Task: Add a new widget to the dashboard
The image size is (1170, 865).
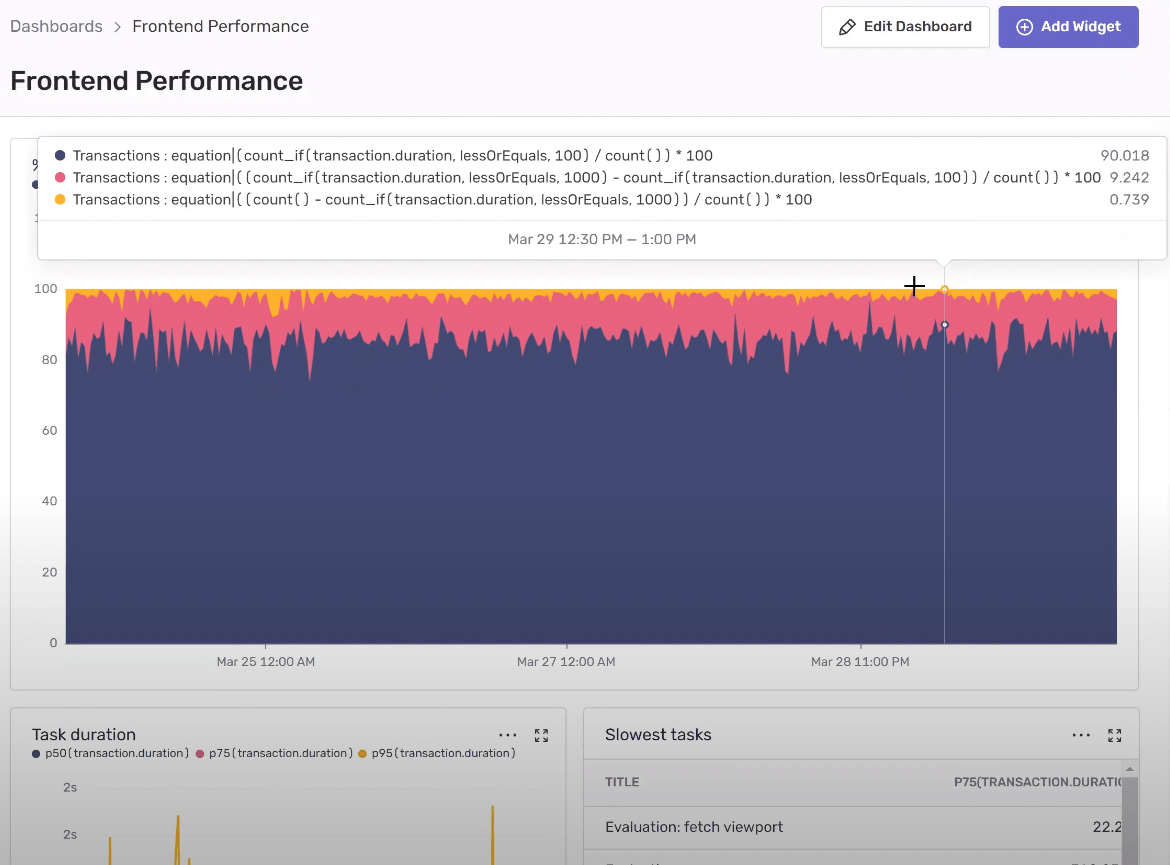Action: (x=1068, y=27)
